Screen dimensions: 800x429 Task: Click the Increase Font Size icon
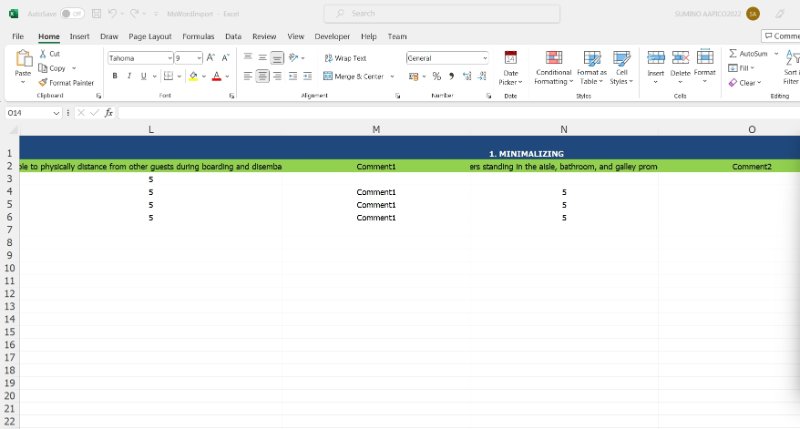click(x=211, y=58)
